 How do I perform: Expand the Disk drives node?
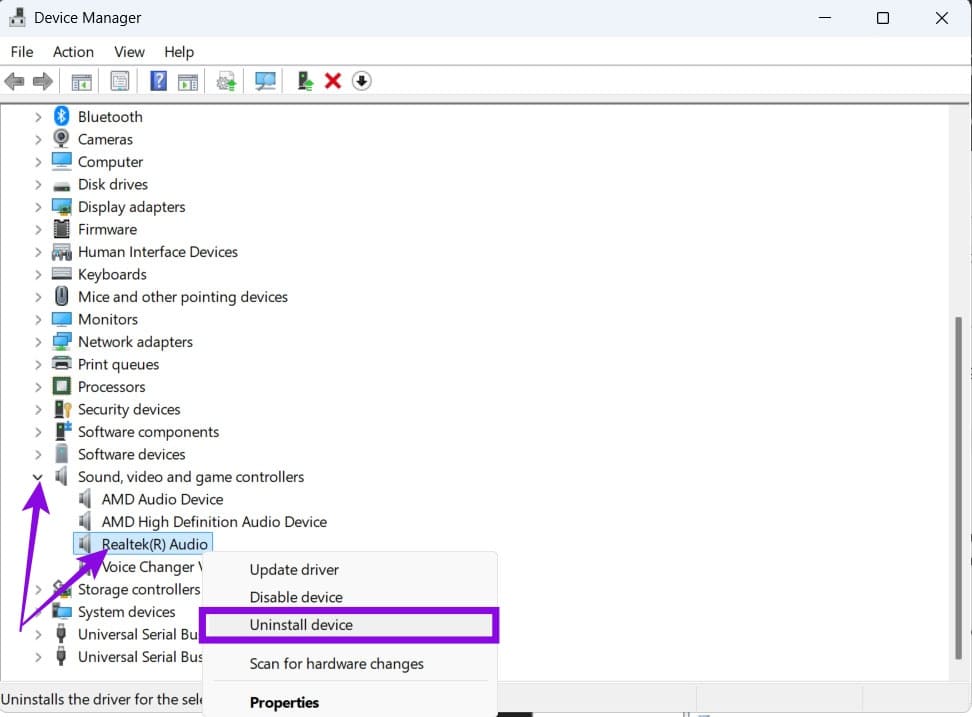(x=38, y=185)
